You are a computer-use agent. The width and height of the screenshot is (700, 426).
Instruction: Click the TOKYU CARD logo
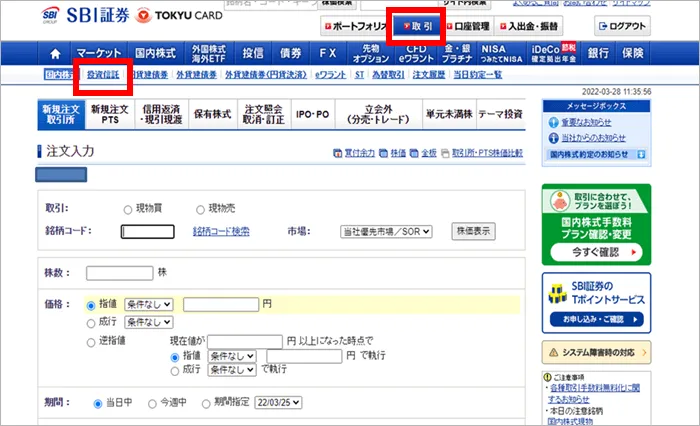pyautogui.click(x=179, y=16)
